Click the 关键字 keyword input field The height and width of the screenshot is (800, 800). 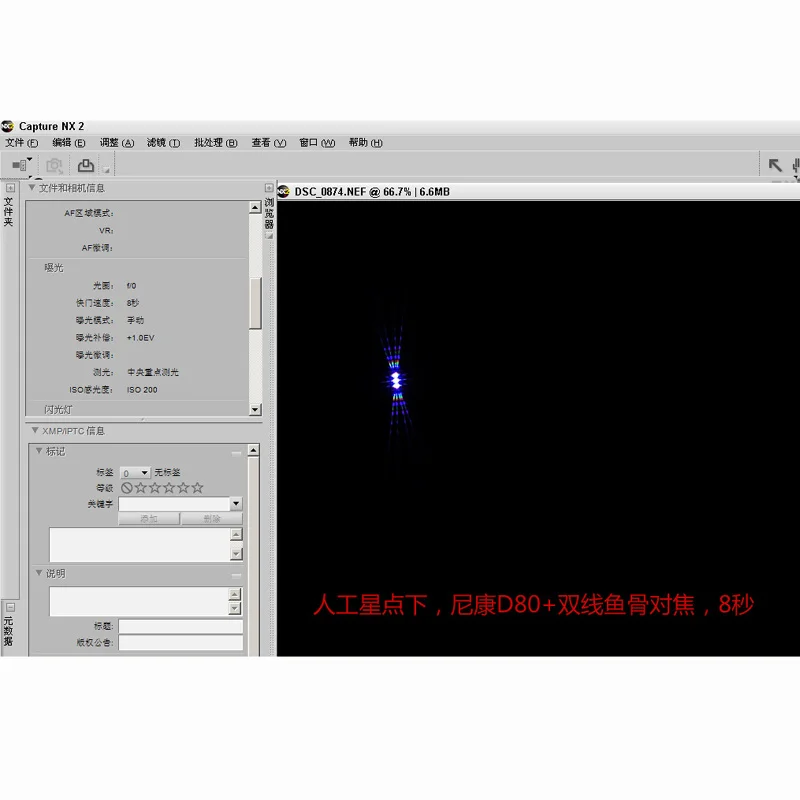174,504
